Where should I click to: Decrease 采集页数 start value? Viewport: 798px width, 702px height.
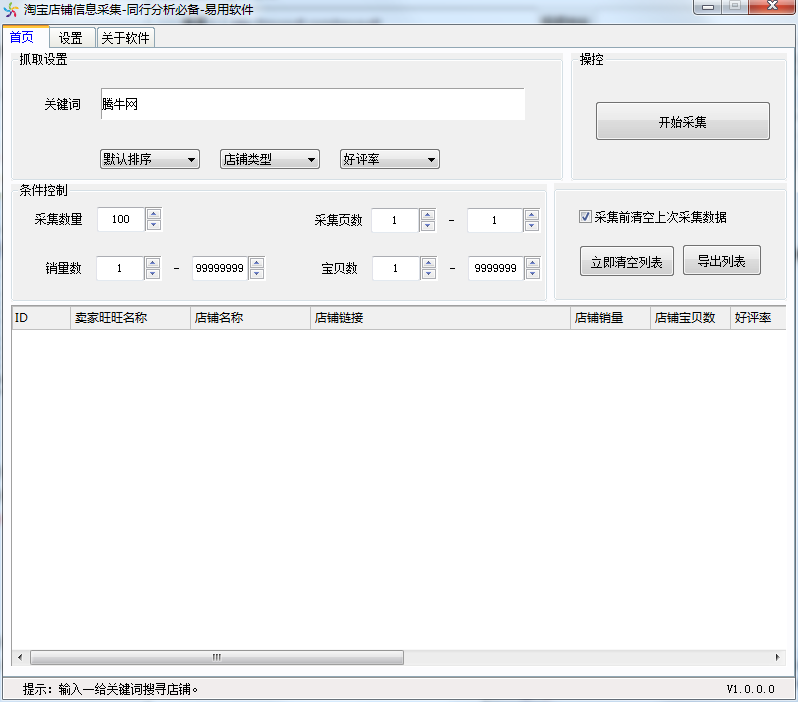click(428, 226)
